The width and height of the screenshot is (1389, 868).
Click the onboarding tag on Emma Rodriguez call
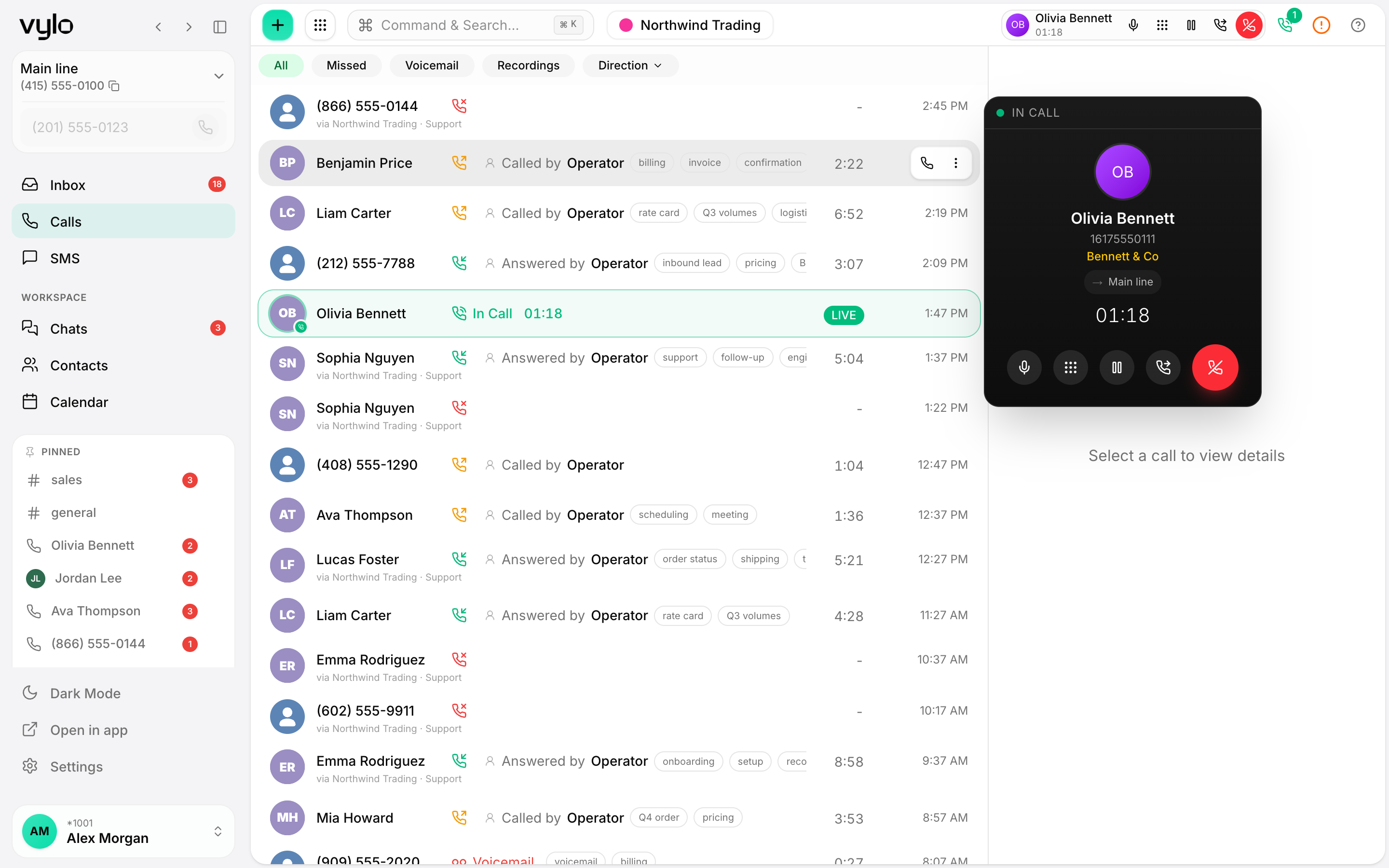click(x=688, y=761)
